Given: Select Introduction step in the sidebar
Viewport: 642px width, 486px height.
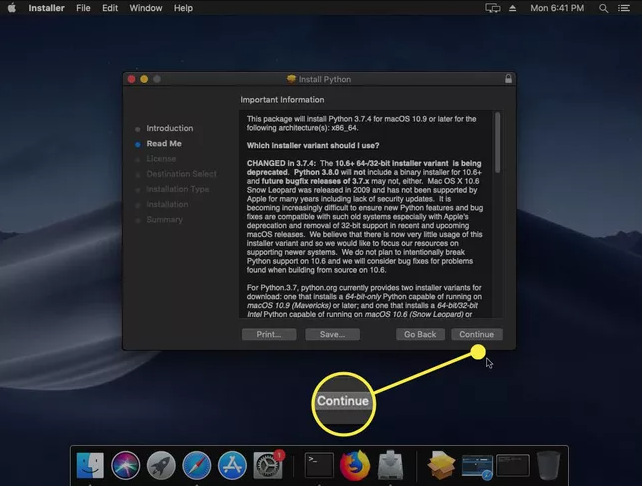Looking at the screenshot, I should pyautogui.click(x=170, y=128).
